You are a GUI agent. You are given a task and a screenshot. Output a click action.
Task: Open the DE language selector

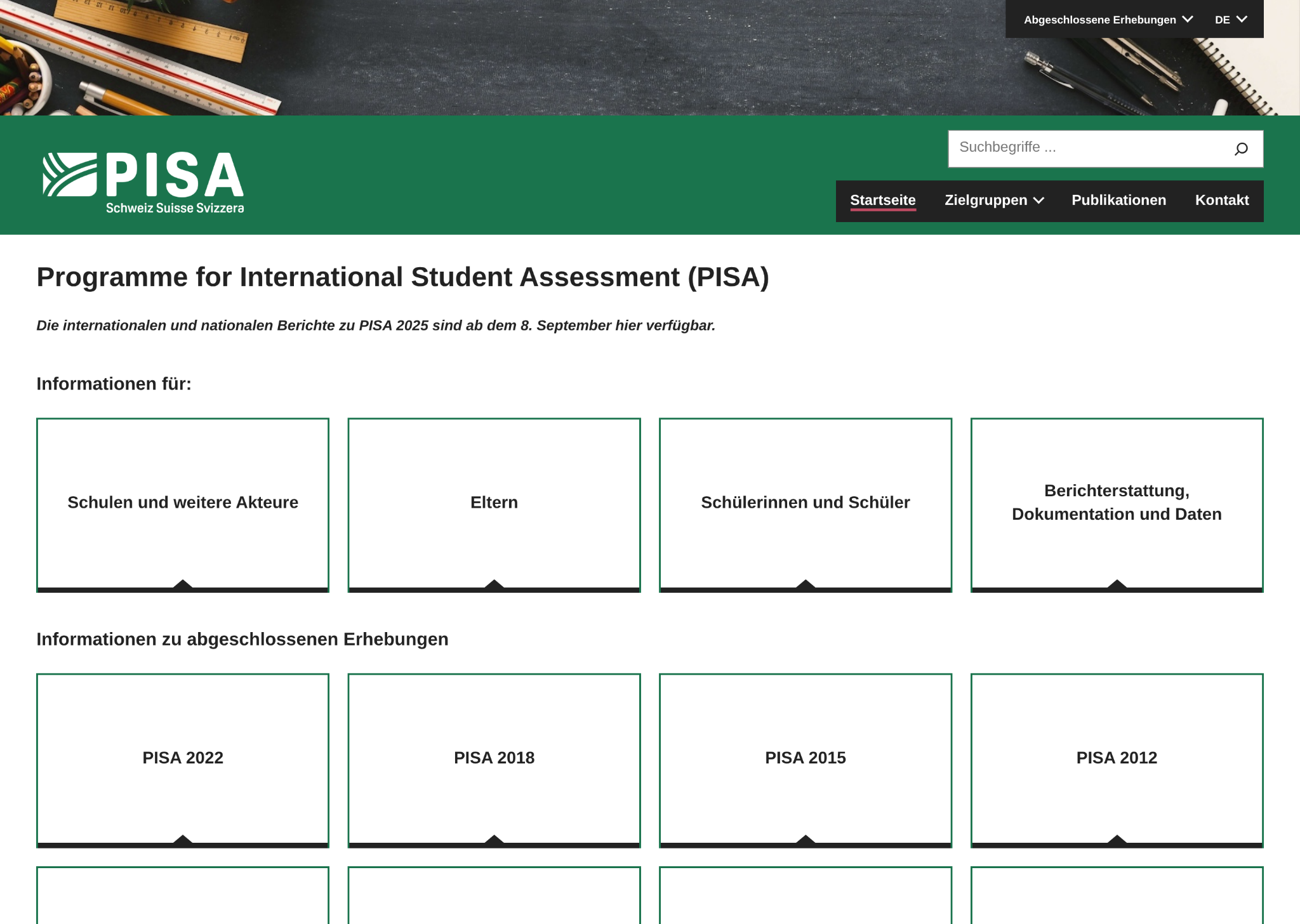[1231, 20]
